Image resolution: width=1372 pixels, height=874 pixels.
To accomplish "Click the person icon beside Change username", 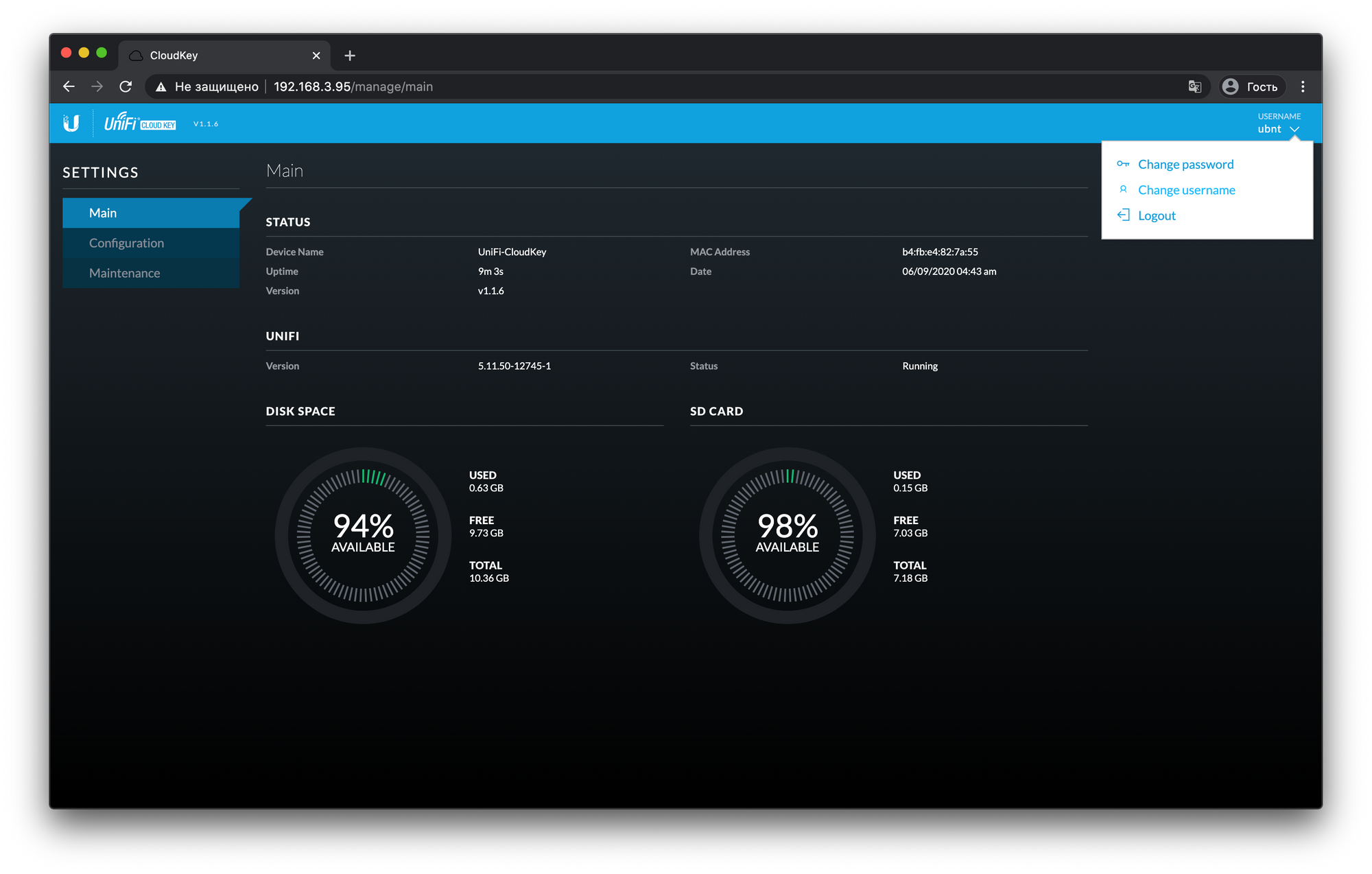I will pos(1123,189).
